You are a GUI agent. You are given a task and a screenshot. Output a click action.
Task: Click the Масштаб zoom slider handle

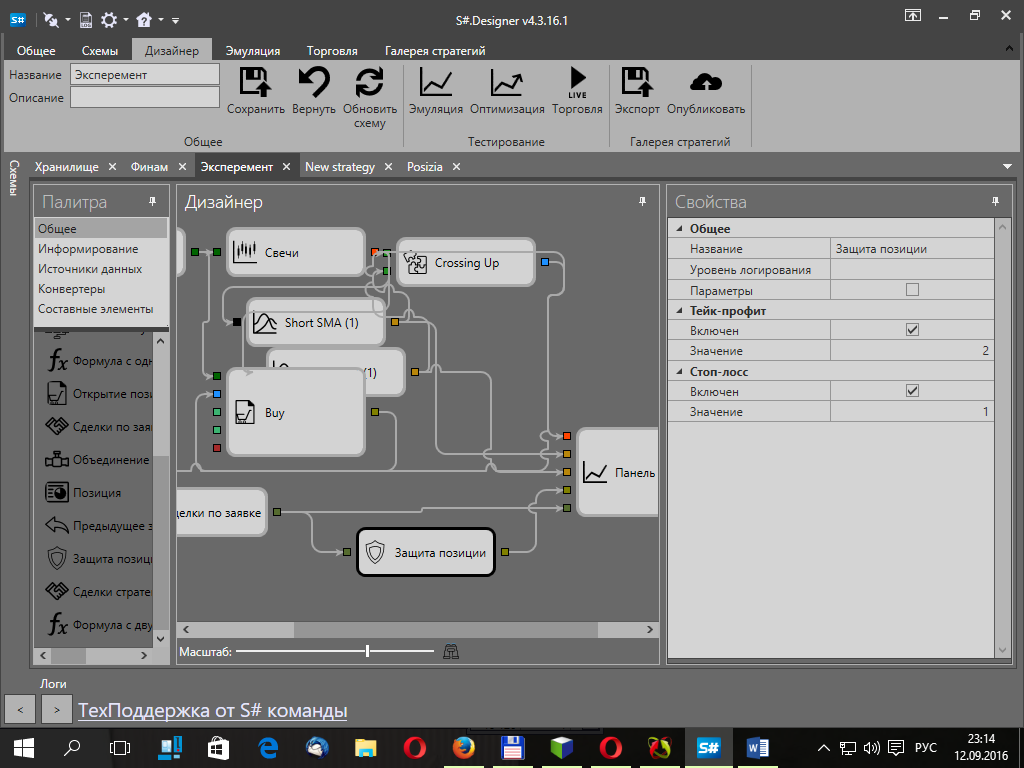point(368,651)
